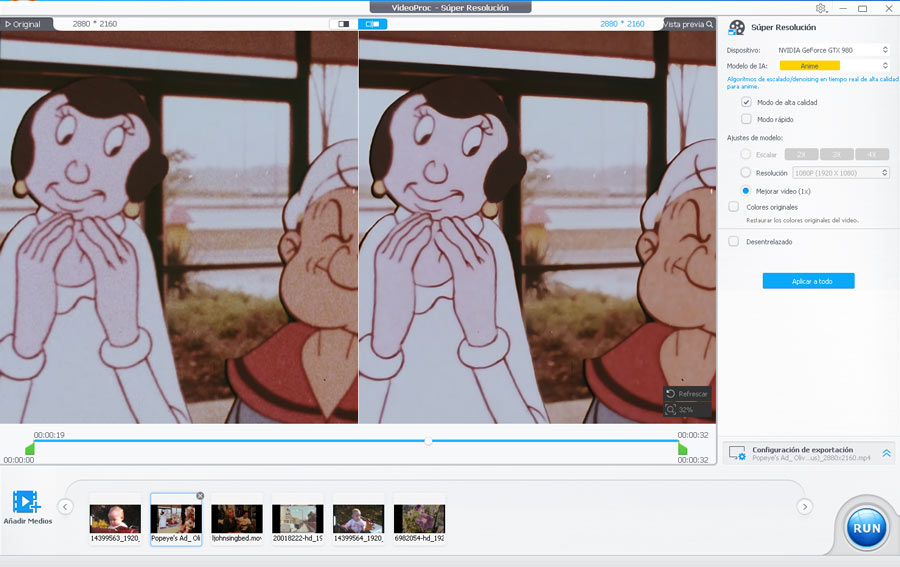
Task: Click the 00:00:19 current time label
Action: [x=49, y=435]
